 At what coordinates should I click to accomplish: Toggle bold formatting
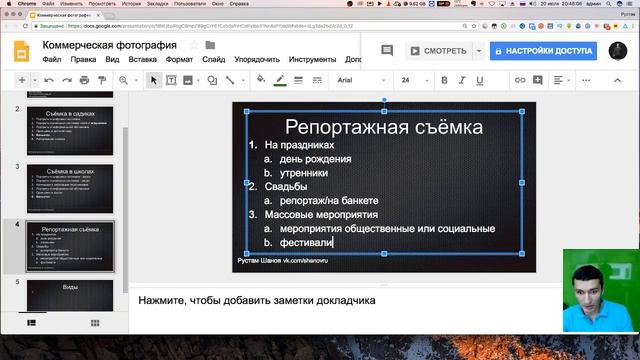[444, 80]
